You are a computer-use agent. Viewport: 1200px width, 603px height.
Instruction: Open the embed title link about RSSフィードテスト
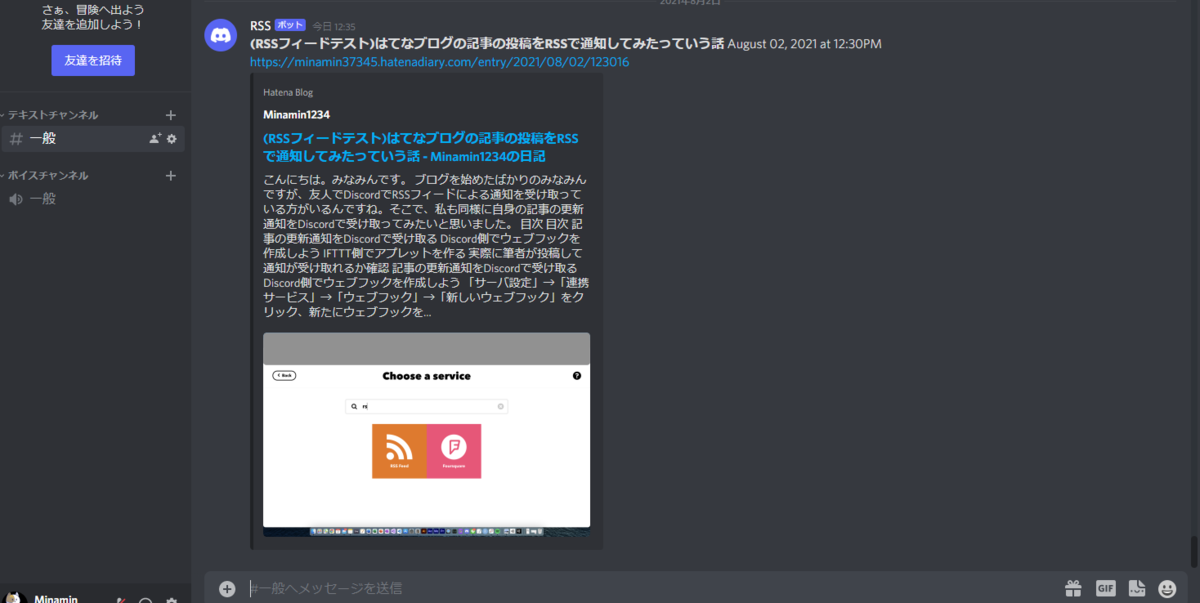420,146
